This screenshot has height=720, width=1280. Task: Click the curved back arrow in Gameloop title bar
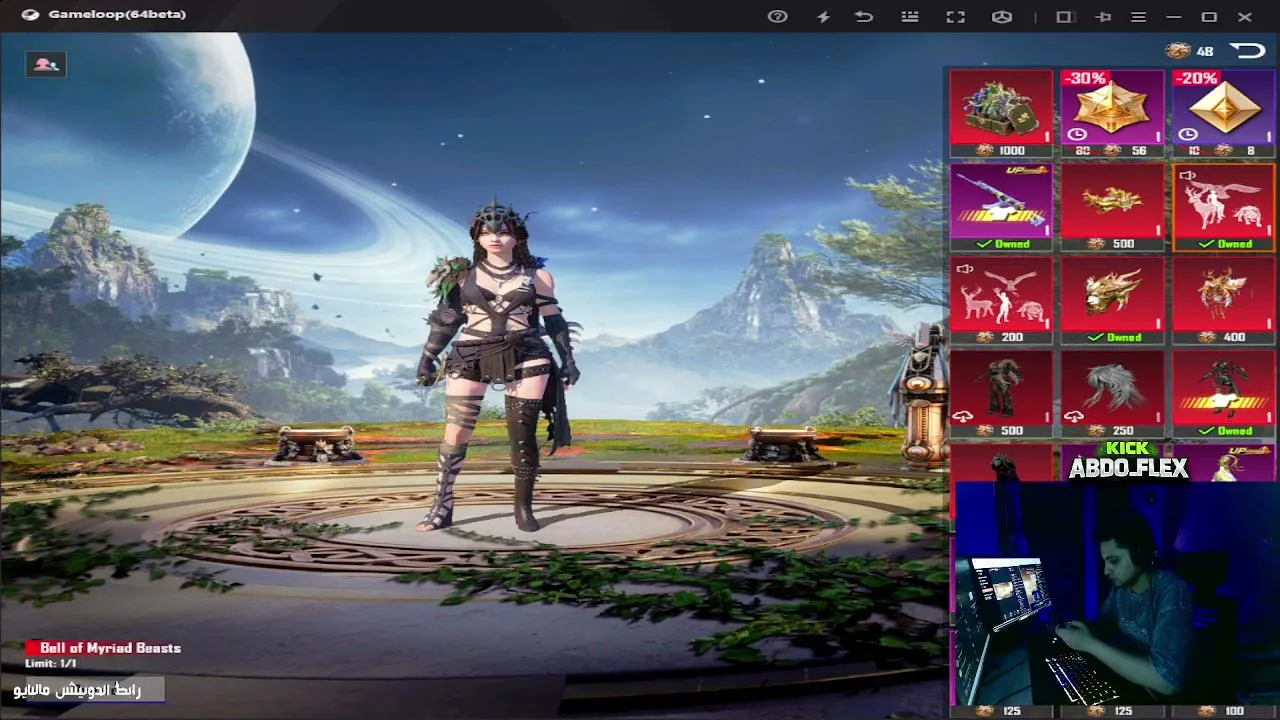(x=864, y=16)
